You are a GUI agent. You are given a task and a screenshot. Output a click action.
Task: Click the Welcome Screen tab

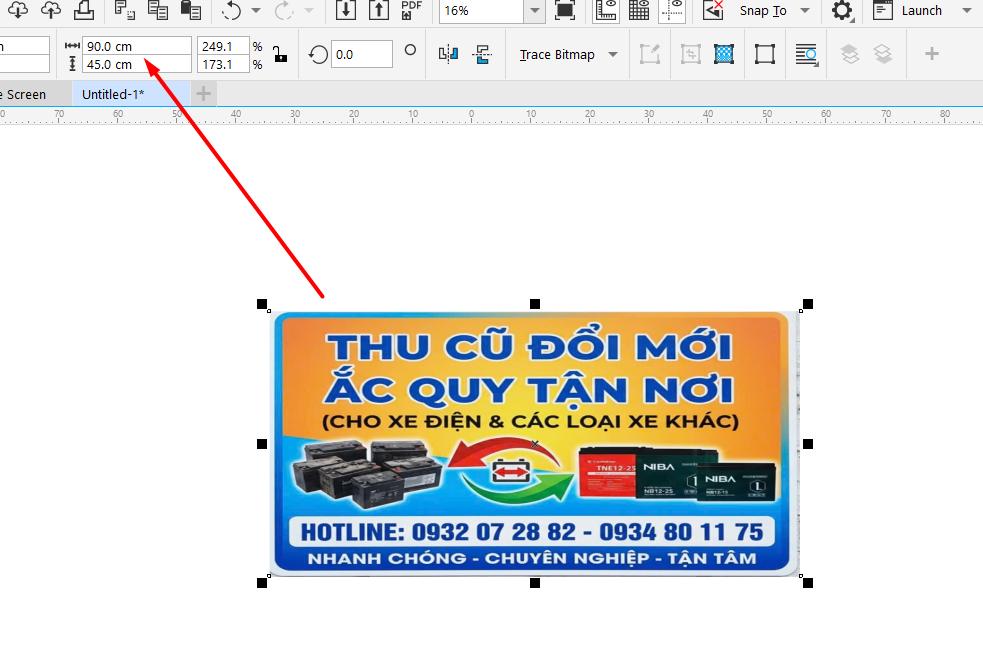tap(34, 94)
